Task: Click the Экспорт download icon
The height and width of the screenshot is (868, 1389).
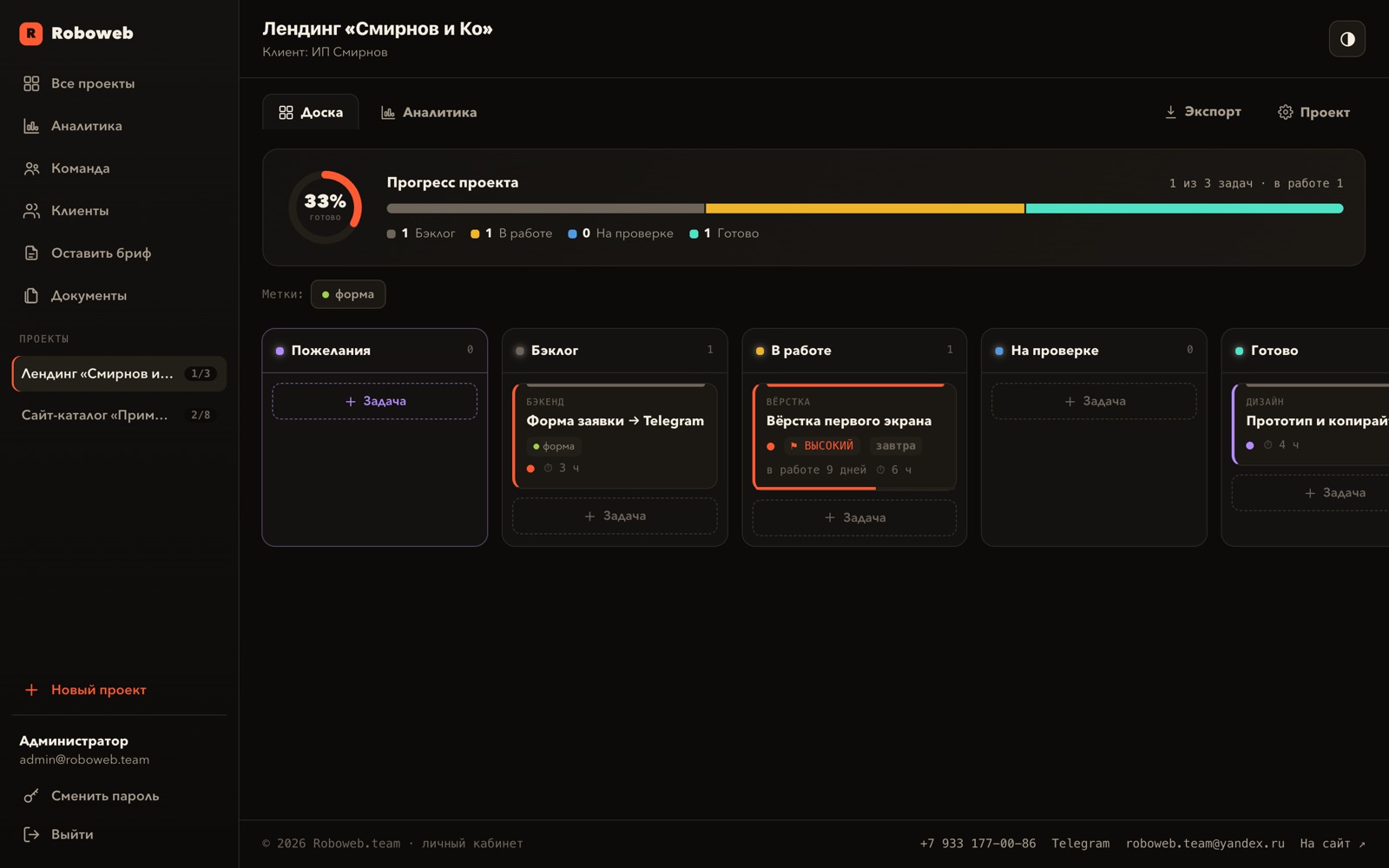Action: (x=1170, y=112)
